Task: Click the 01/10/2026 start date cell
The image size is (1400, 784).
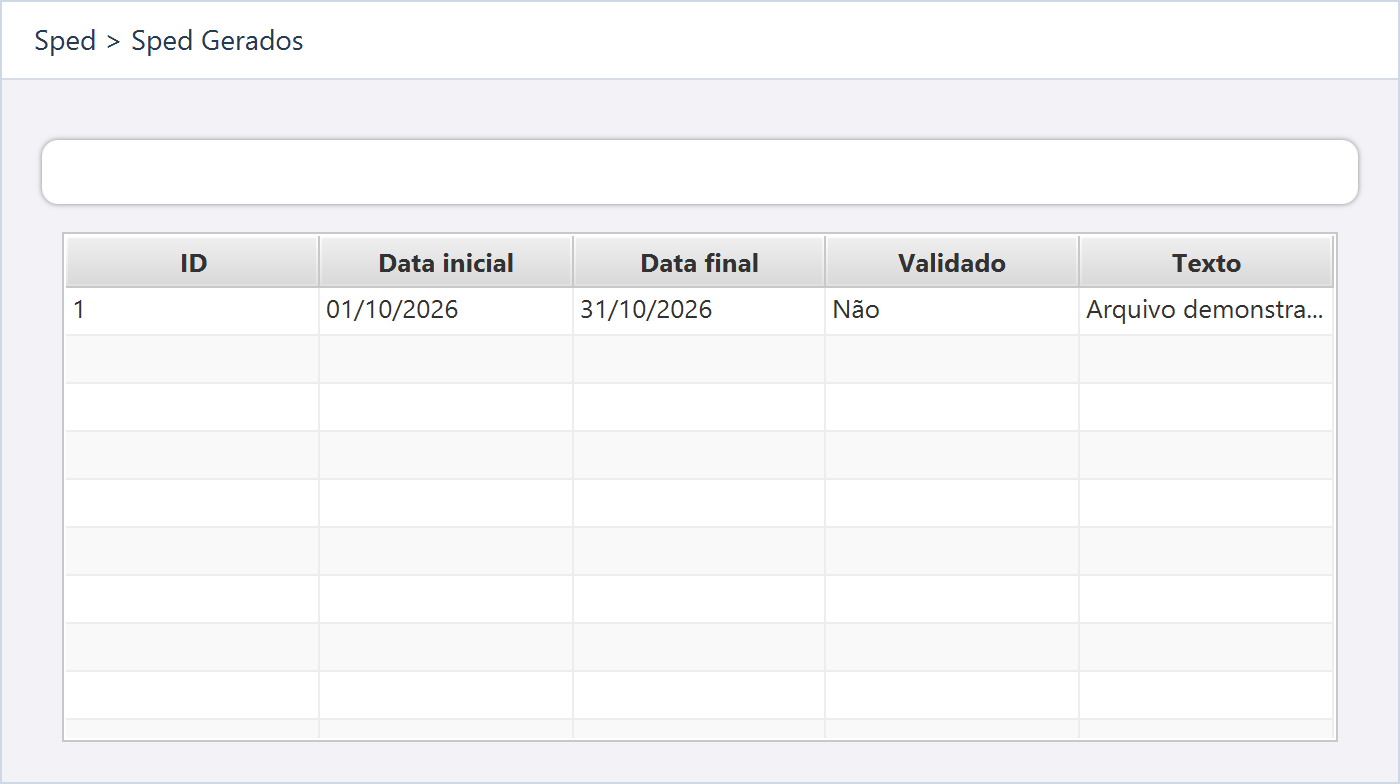Action: click(x=446, y=311)
